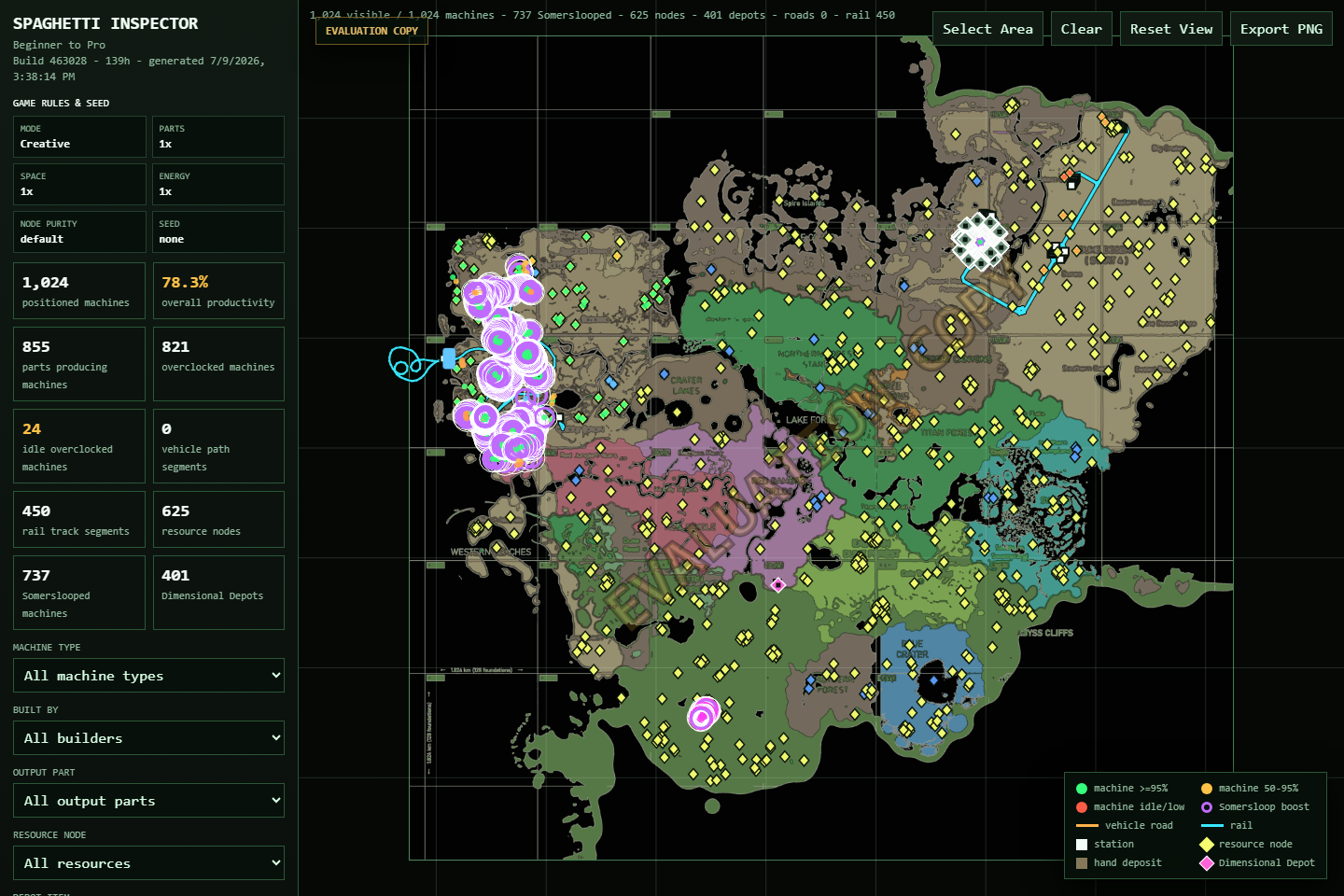Clear the current selection

click(x=1081, y=29)
